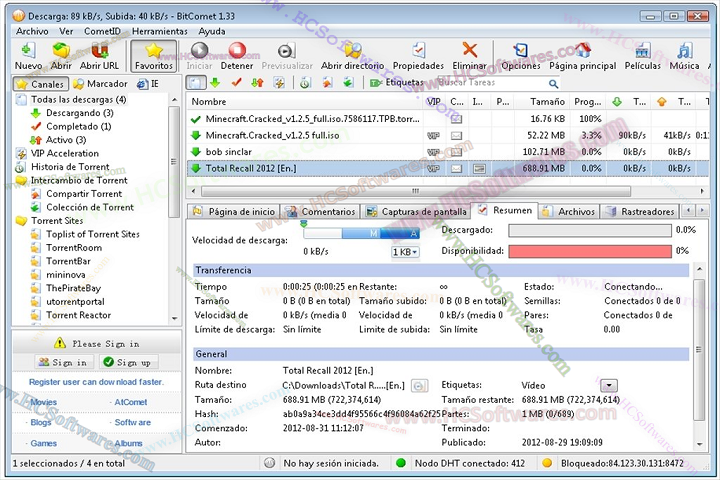
Task: Click the red checkmark completed filter icon
Action: [x=236, y=83]
